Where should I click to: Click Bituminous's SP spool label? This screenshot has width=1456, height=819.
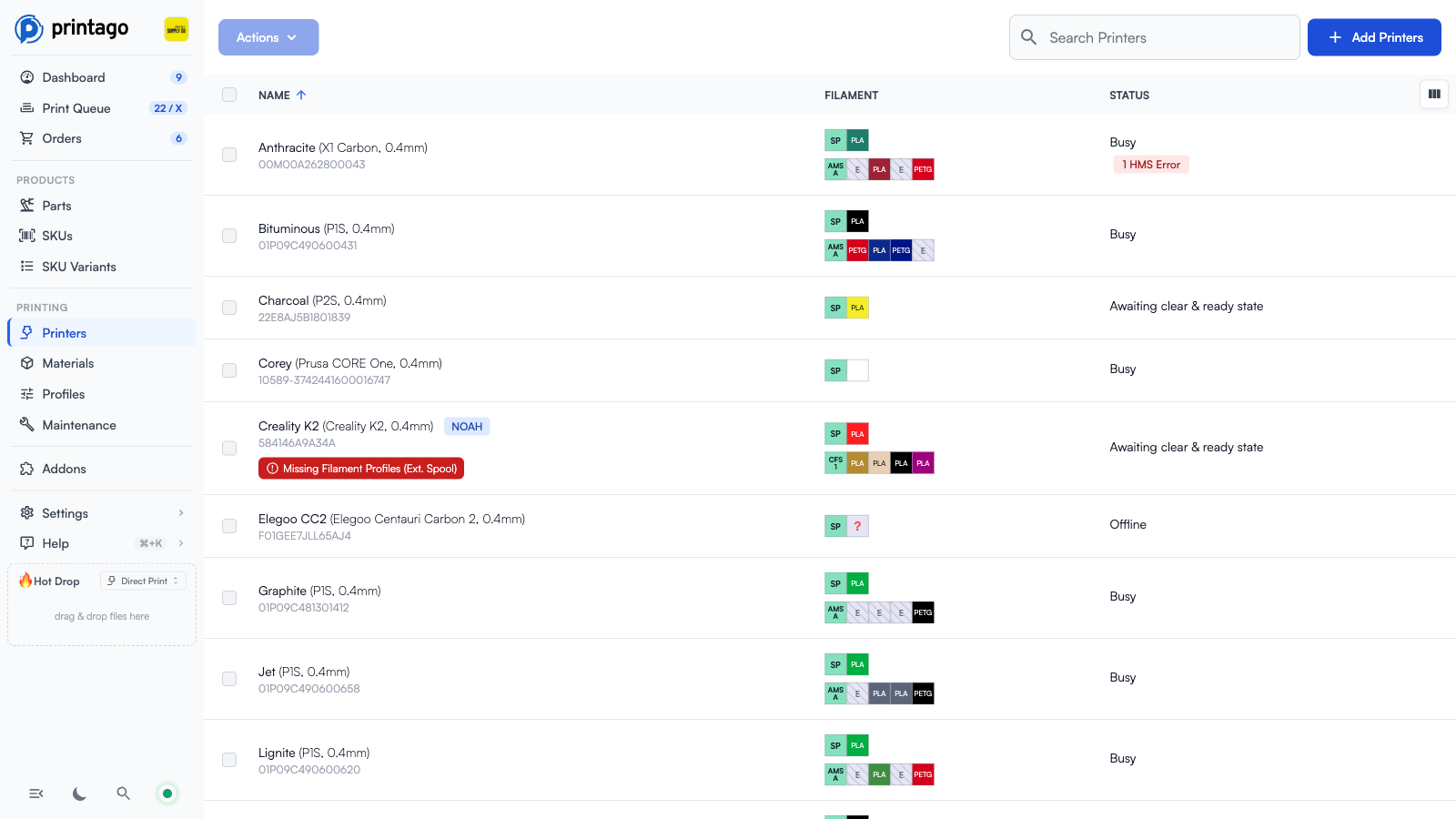(835, 221)
